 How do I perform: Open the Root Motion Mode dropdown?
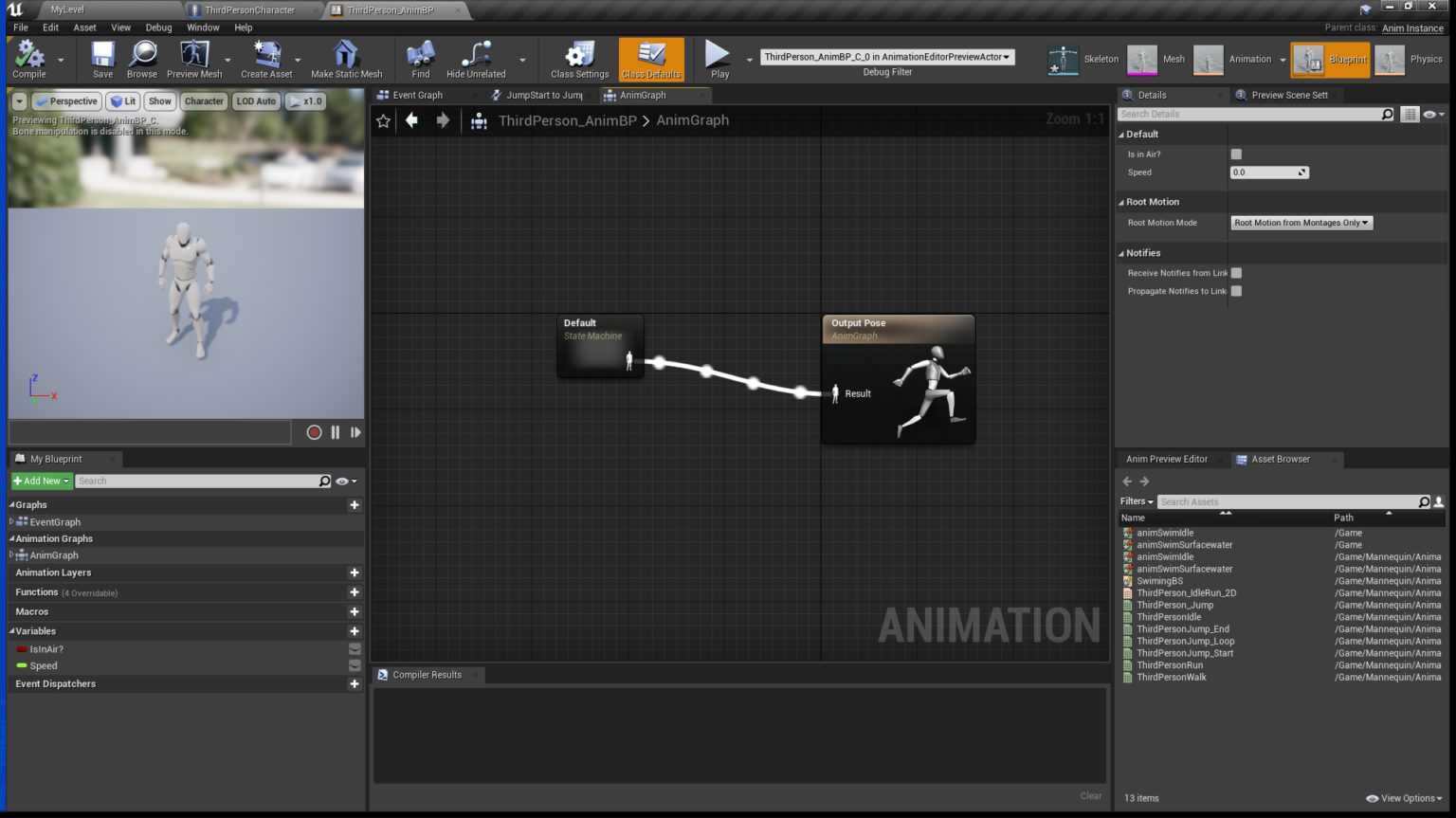pyautogui.click(x=1301, y=222)
